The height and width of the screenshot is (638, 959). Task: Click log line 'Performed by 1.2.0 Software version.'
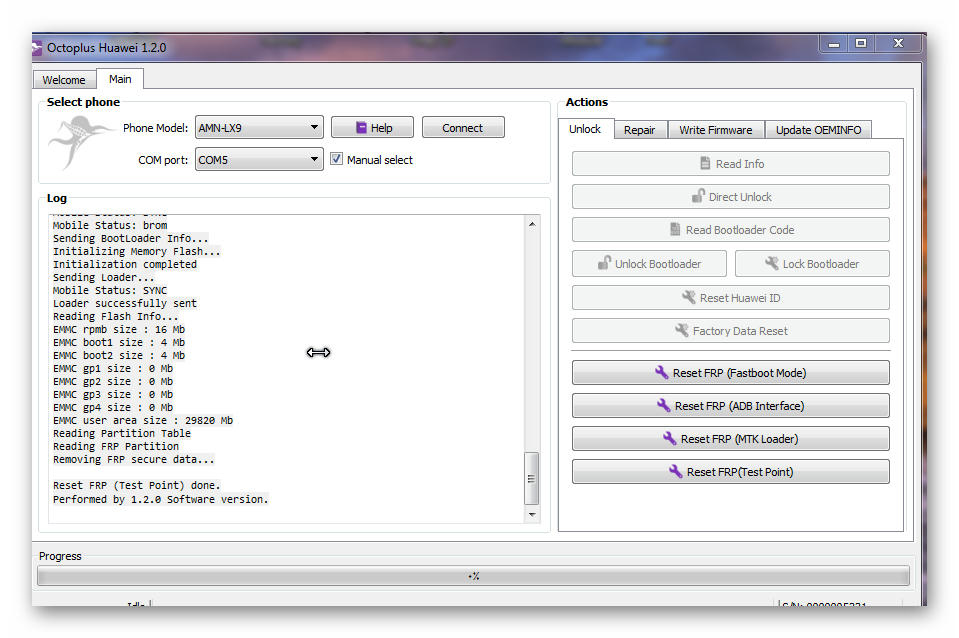160,499
